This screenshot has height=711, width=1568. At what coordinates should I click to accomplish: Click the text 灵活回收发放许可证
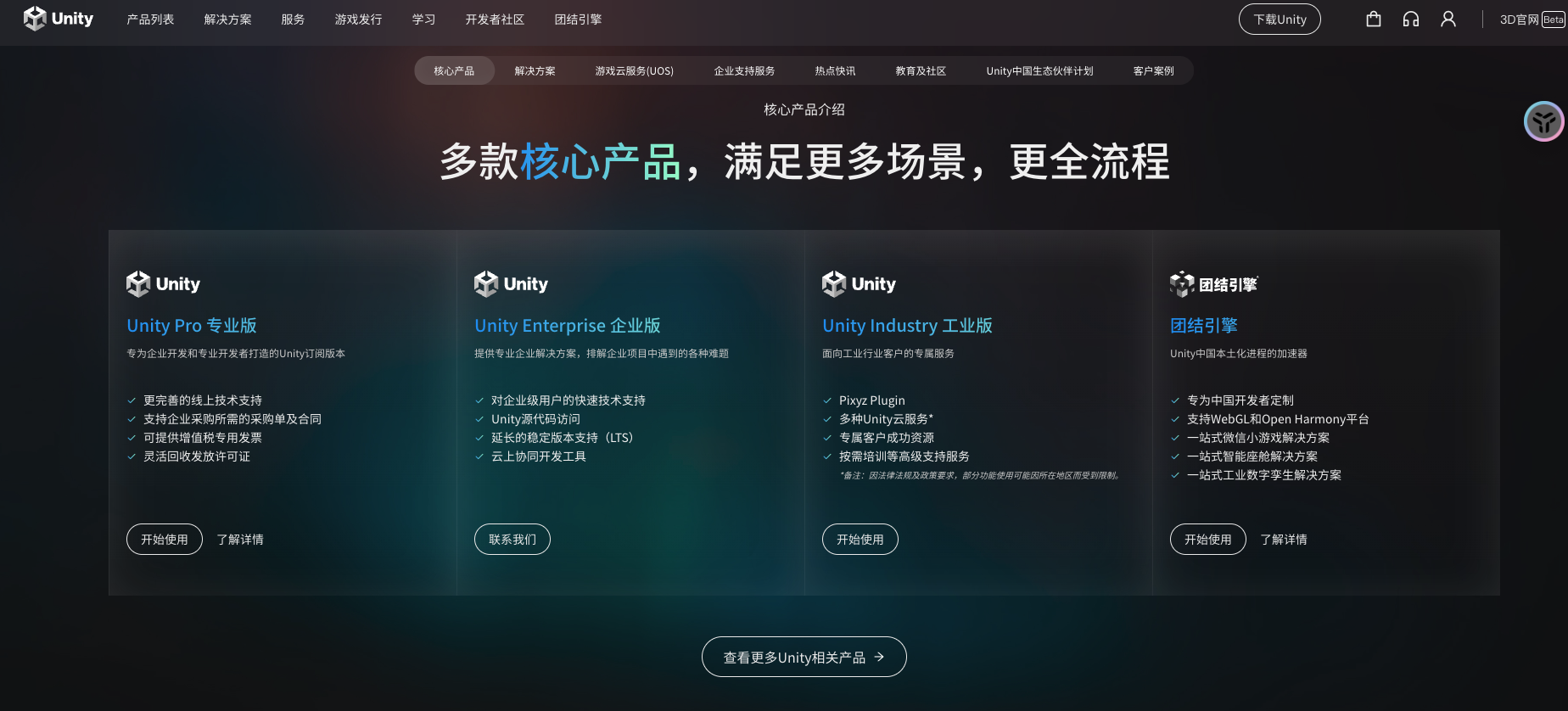[x=197, y=456]
